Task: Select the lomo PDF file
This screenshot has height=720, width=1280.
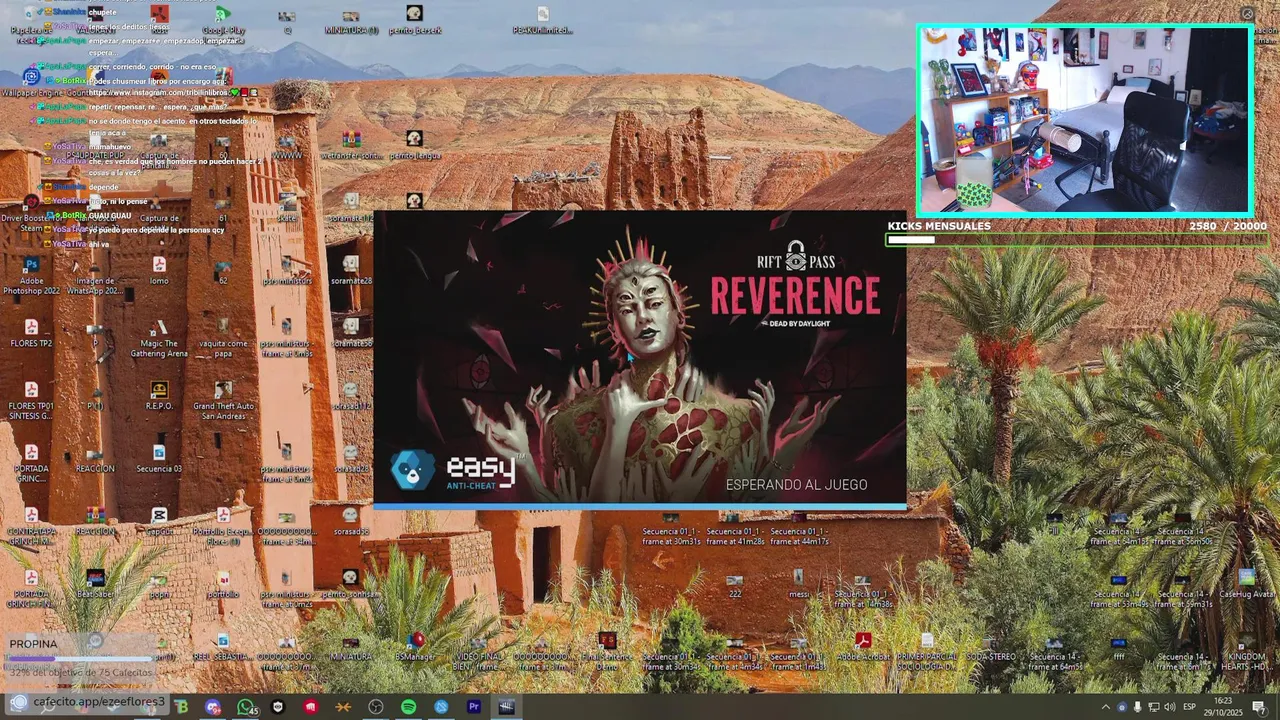Action: 159,271
